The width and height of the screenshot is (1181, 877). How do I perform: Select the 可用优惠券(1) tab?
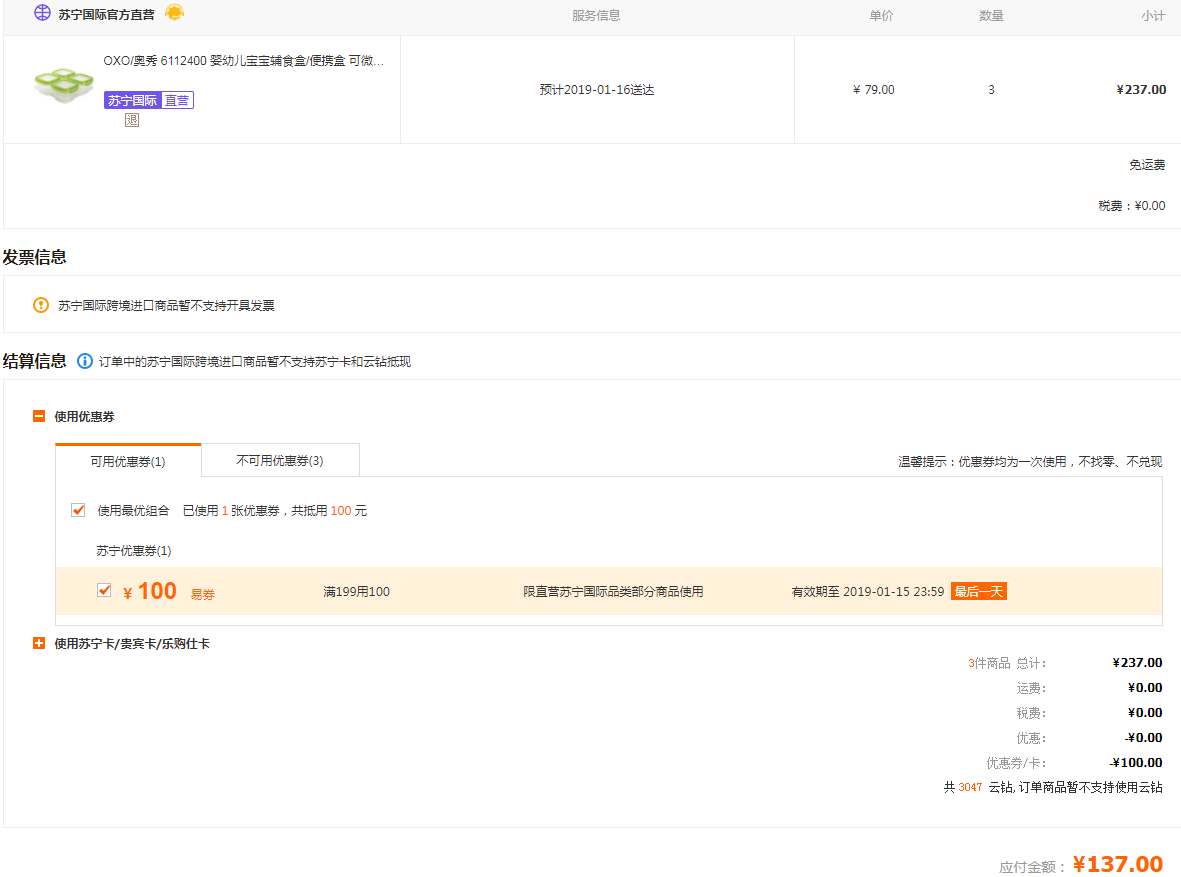tap(127, 461)
